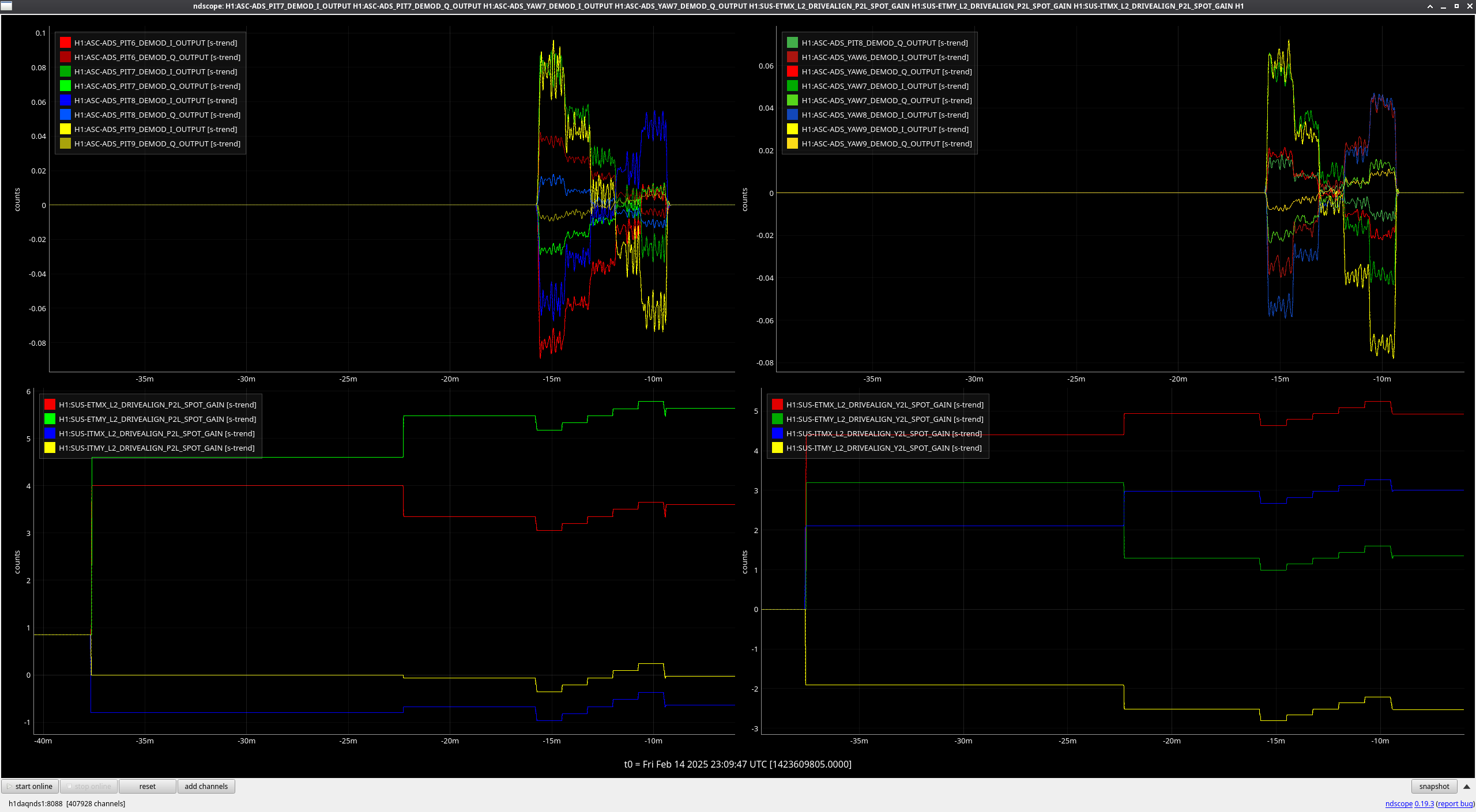The height and width of the screenshot is (812, 1476).
Task: Reset the plot view with reset button
Action: pyautogui.click(x=147, y=786)
